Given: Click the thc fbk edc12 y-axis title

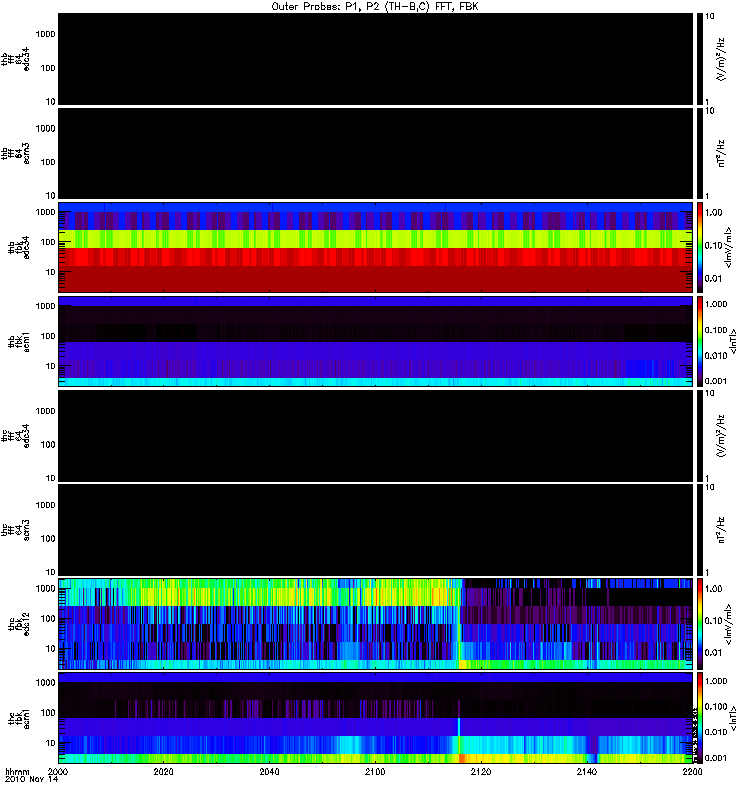Looking at the screenshot, I should (x=19, y=623).
